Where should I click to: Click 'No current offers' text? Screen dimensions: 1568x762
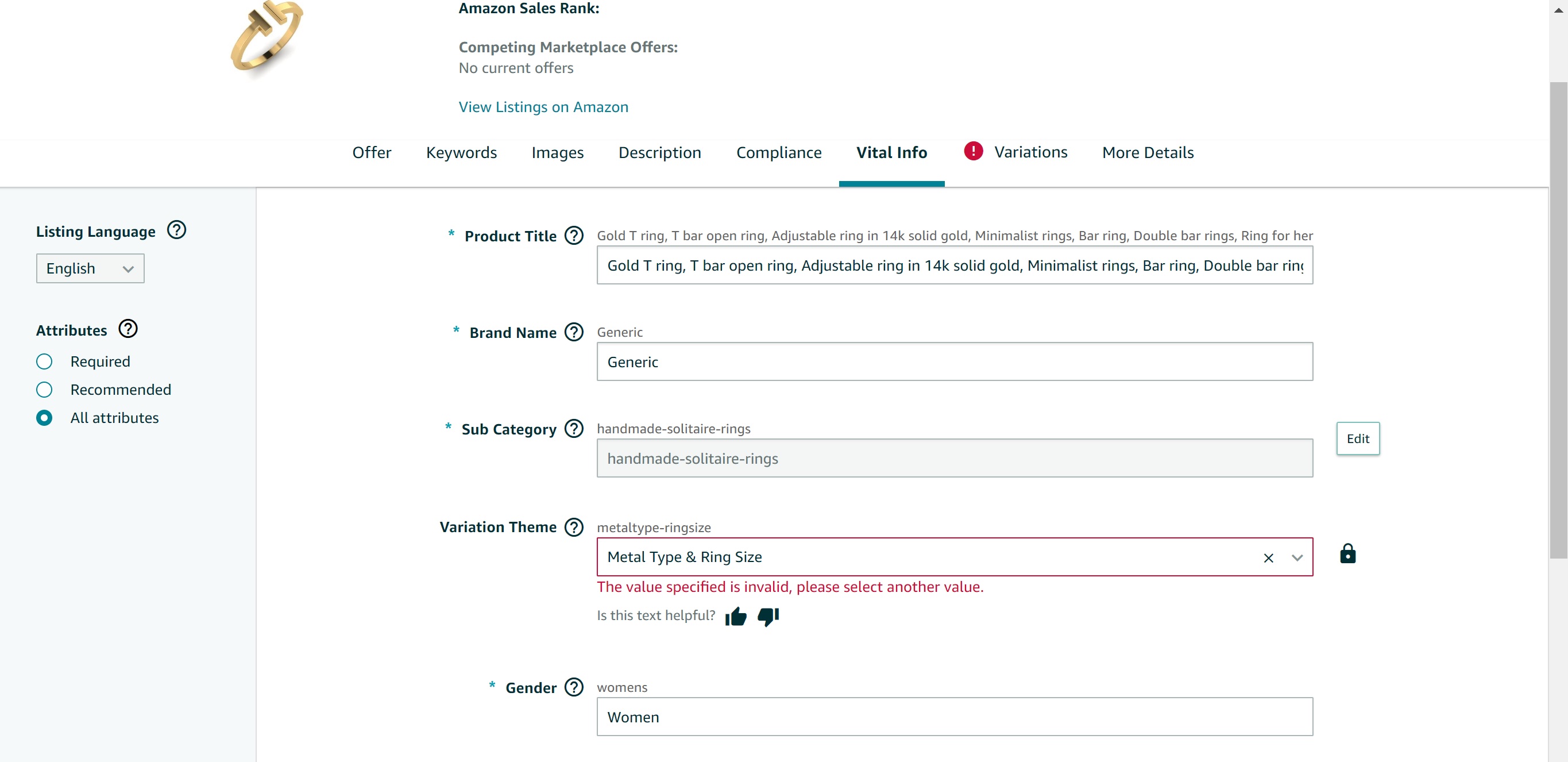pyautogui.click(x=516, y=68)
